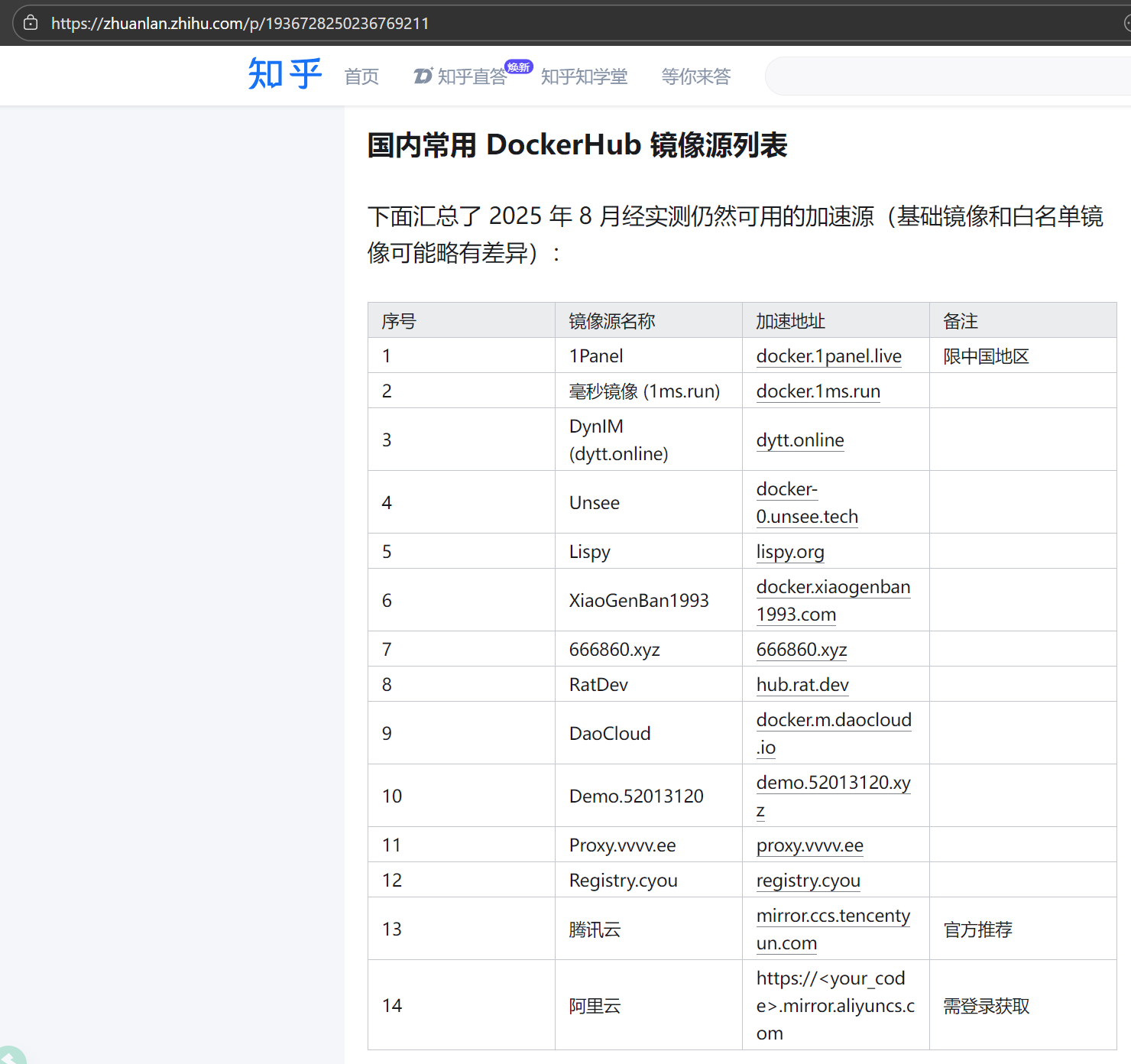Open the 知乎直答 nav item

pos(472,76)
